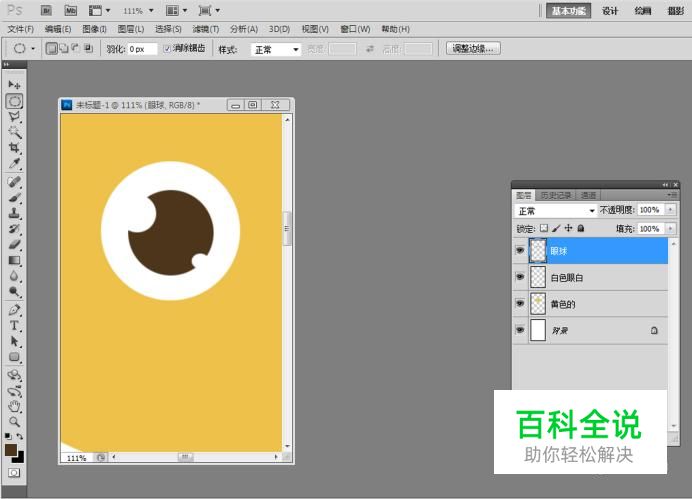Reset default foreground and background colors
This screenshot has height=499, width=692.
click(x=8, y=436)
